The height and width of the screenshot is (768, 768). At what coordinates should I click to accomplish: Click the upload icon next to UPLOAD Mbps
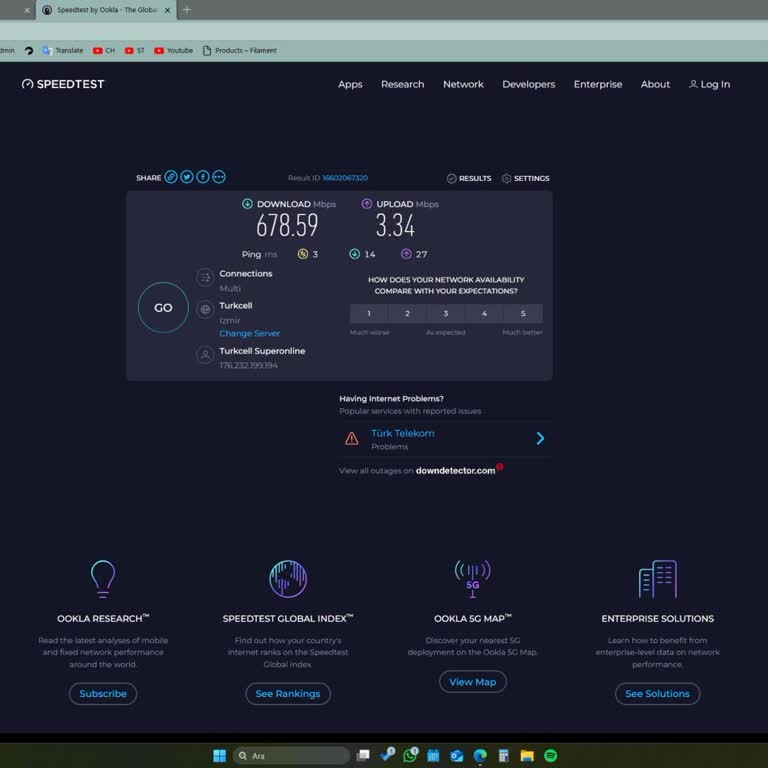click(x=366, y=204)
